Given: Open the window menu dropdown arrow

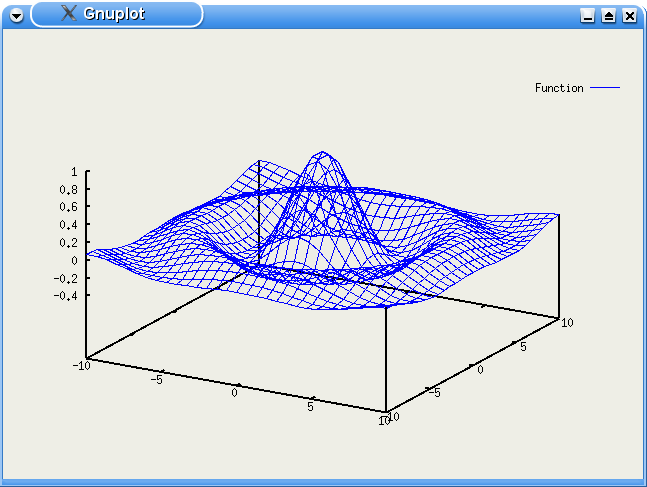Looking at the screenshot, I should 17,16.
